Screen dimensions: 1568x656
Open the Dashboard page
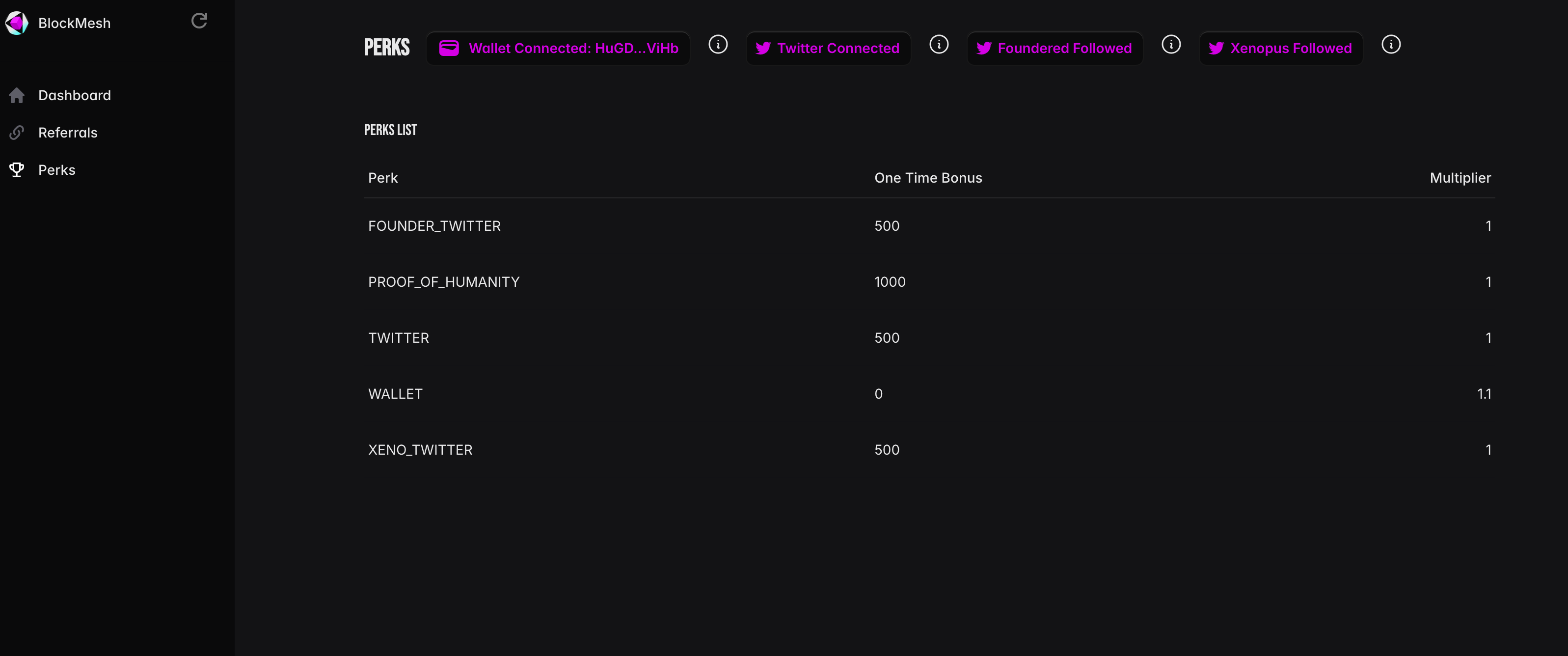pyautogui.click(x=74, y=96)
